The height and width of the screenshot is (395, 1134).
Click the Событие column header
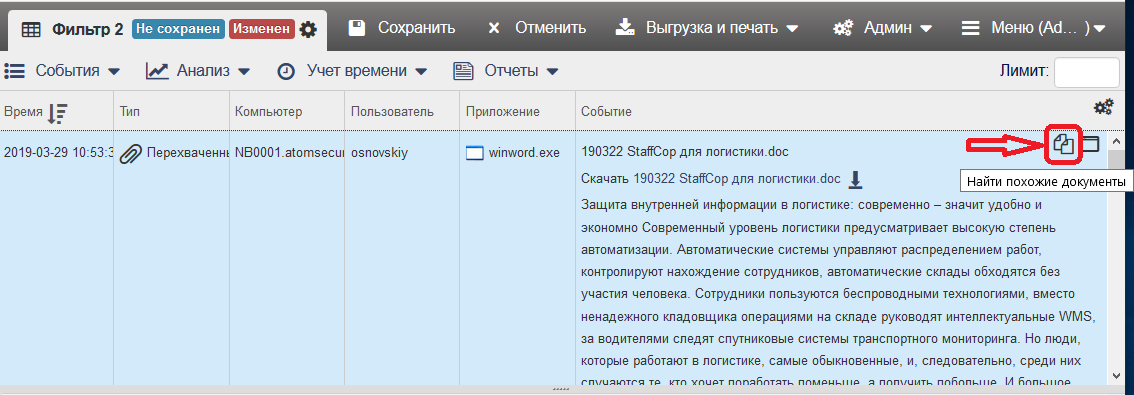pos(607,112)
